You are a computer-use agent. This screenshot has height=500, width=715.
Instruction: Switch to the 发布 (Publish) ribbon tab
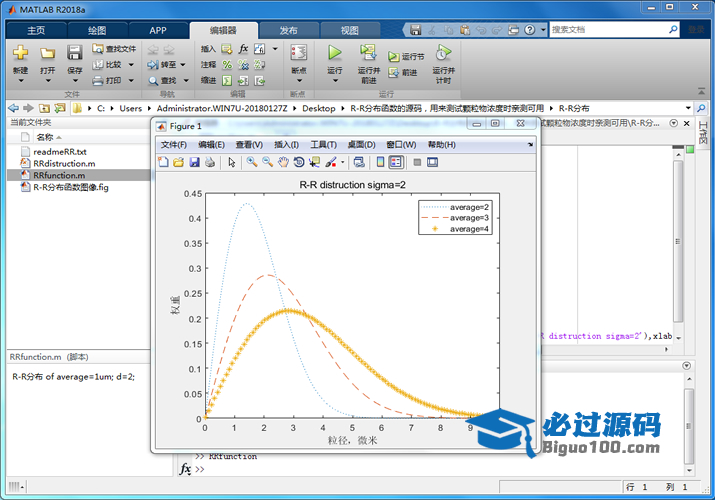[x=288, y=30]
